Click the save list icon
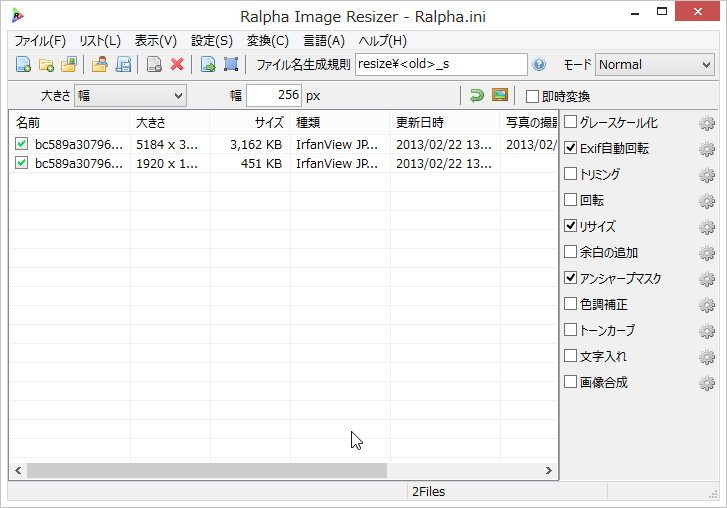The image size is (727, 508). click(123, 64)
